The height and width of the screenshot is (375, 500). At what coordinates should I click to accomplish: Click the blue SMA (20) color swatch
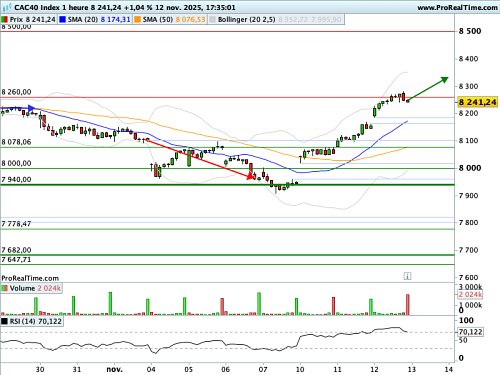62,20
